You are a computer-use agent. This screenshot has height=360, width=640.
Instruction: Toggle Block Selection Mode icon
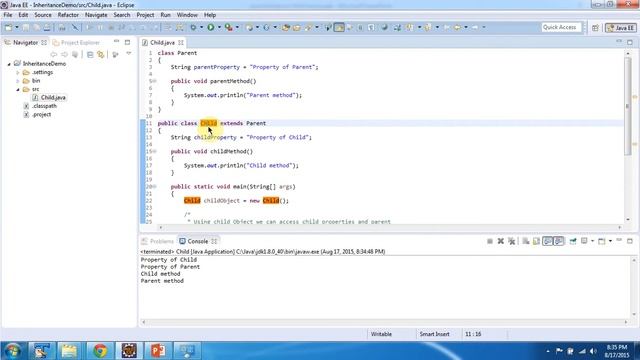[360, 27]
